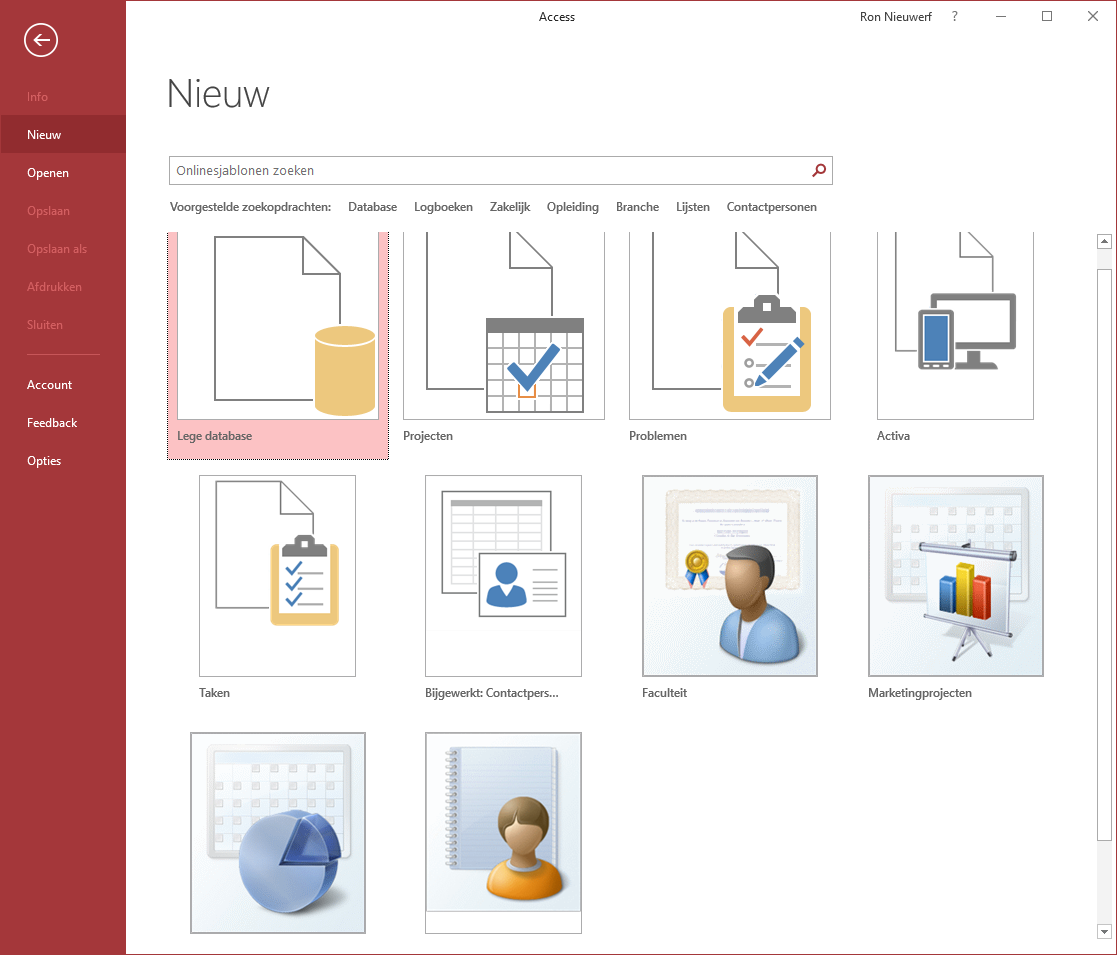
Task: Open the Account page
Action: (63, 385)
